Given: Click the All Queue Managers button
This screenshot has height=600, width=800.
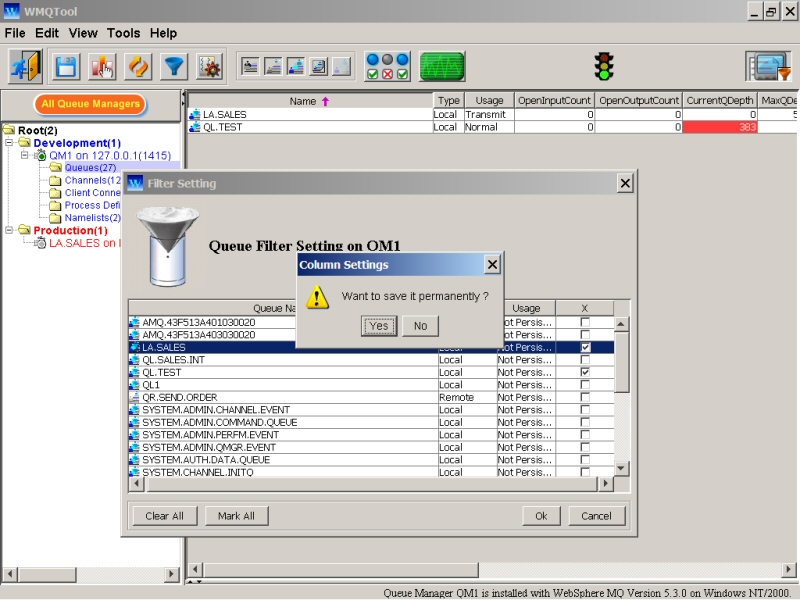Looking at the screenshot, I should tap(90, 104).
